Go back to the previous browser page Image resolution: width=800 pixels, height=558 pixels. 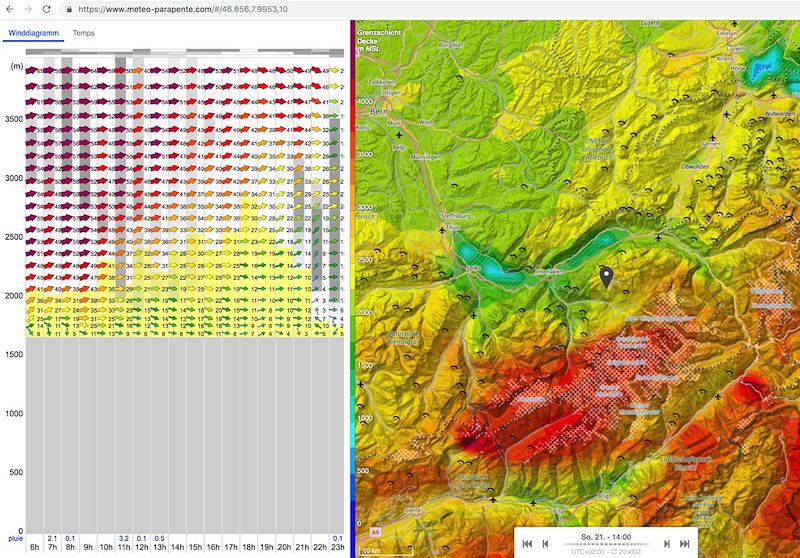pos(10,8)
